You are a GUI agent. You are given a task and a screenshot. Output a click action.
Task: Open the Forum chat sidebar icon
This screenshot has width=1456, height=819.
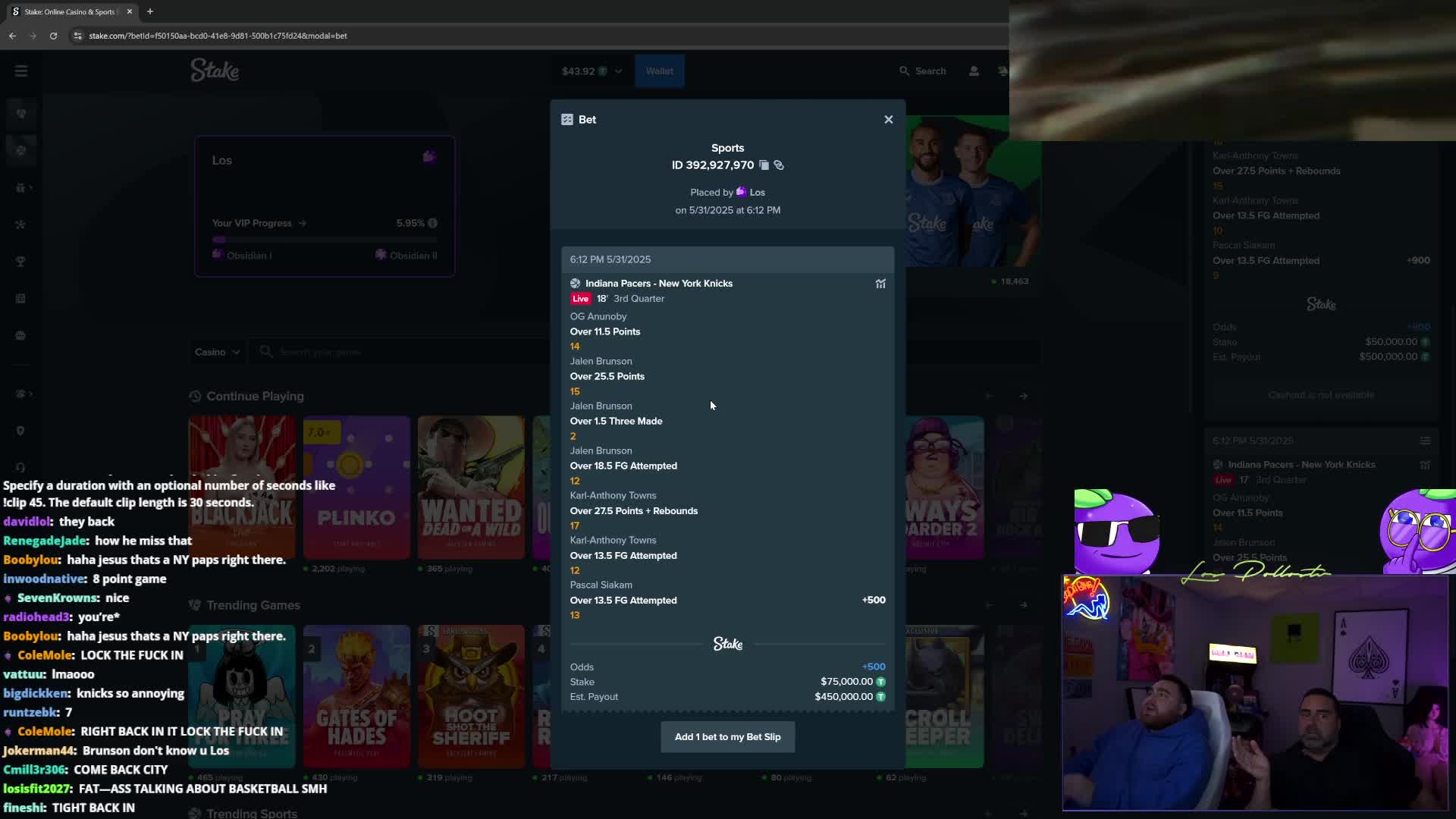click(x=21, y=336)
